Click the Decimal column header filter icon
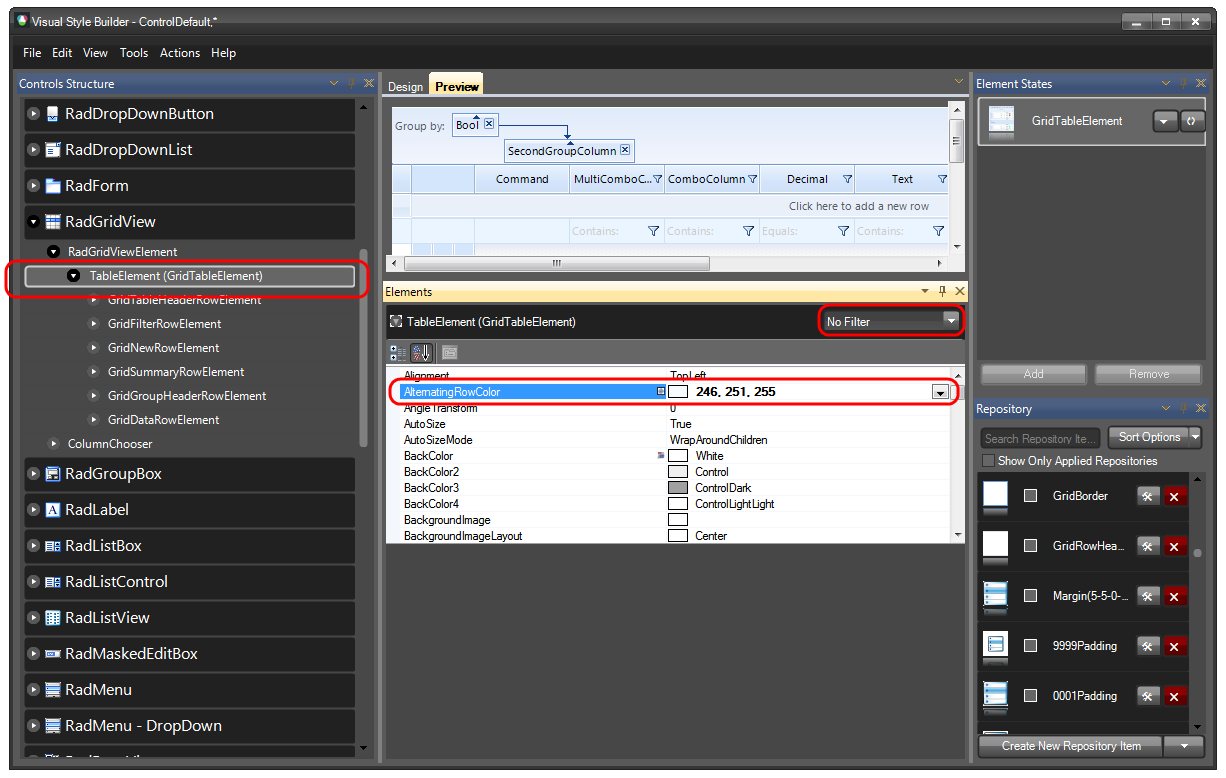Screen dimensions: 1226x778 (x=847, y=180)
